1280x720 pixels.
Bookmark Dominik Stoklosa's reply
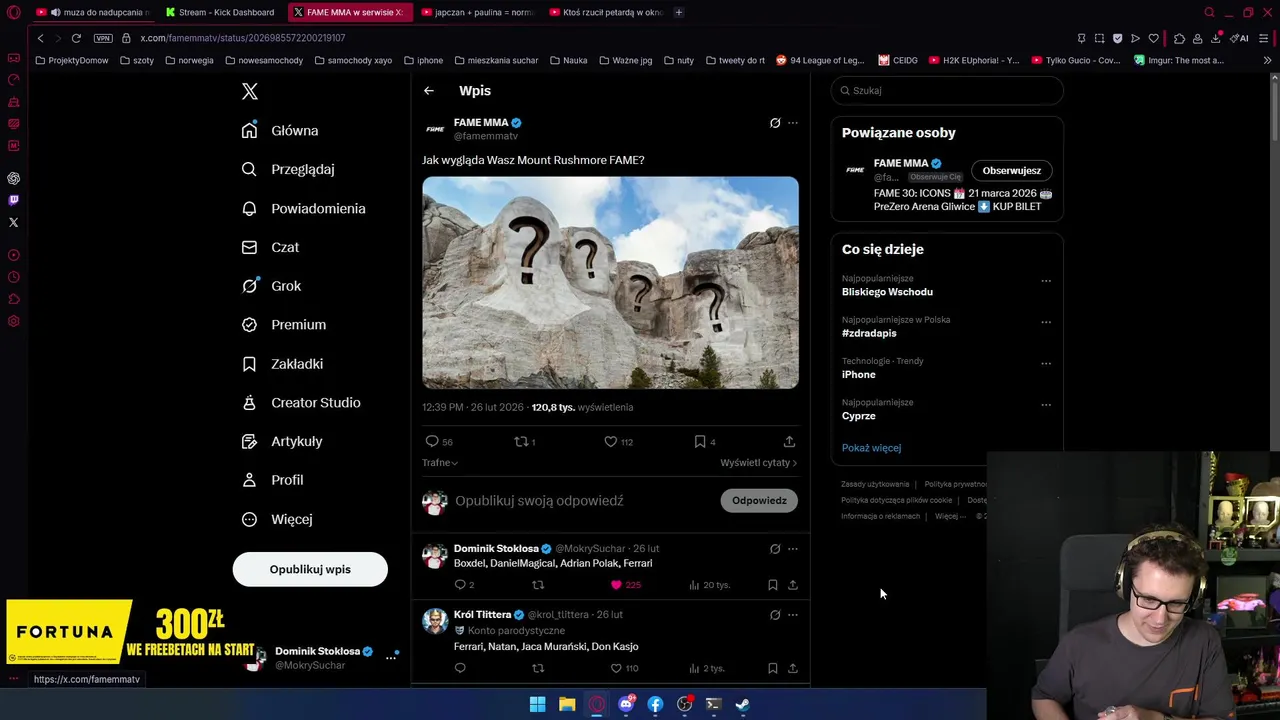click(x=772, y=585)
